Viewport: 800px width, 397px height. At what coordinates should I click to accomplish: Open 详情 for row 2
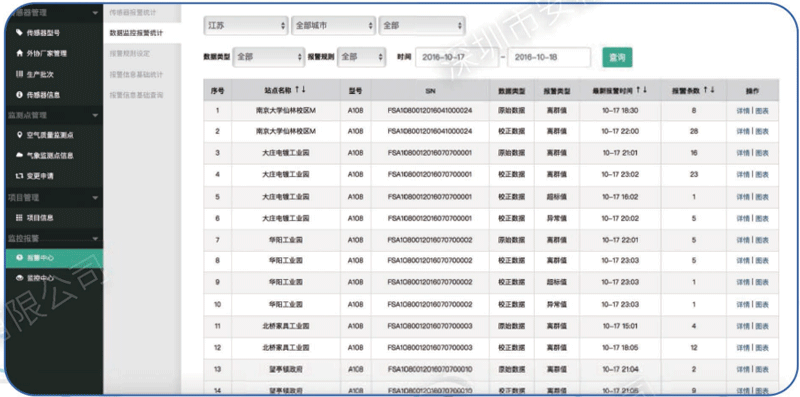click(x=743, y=132)
